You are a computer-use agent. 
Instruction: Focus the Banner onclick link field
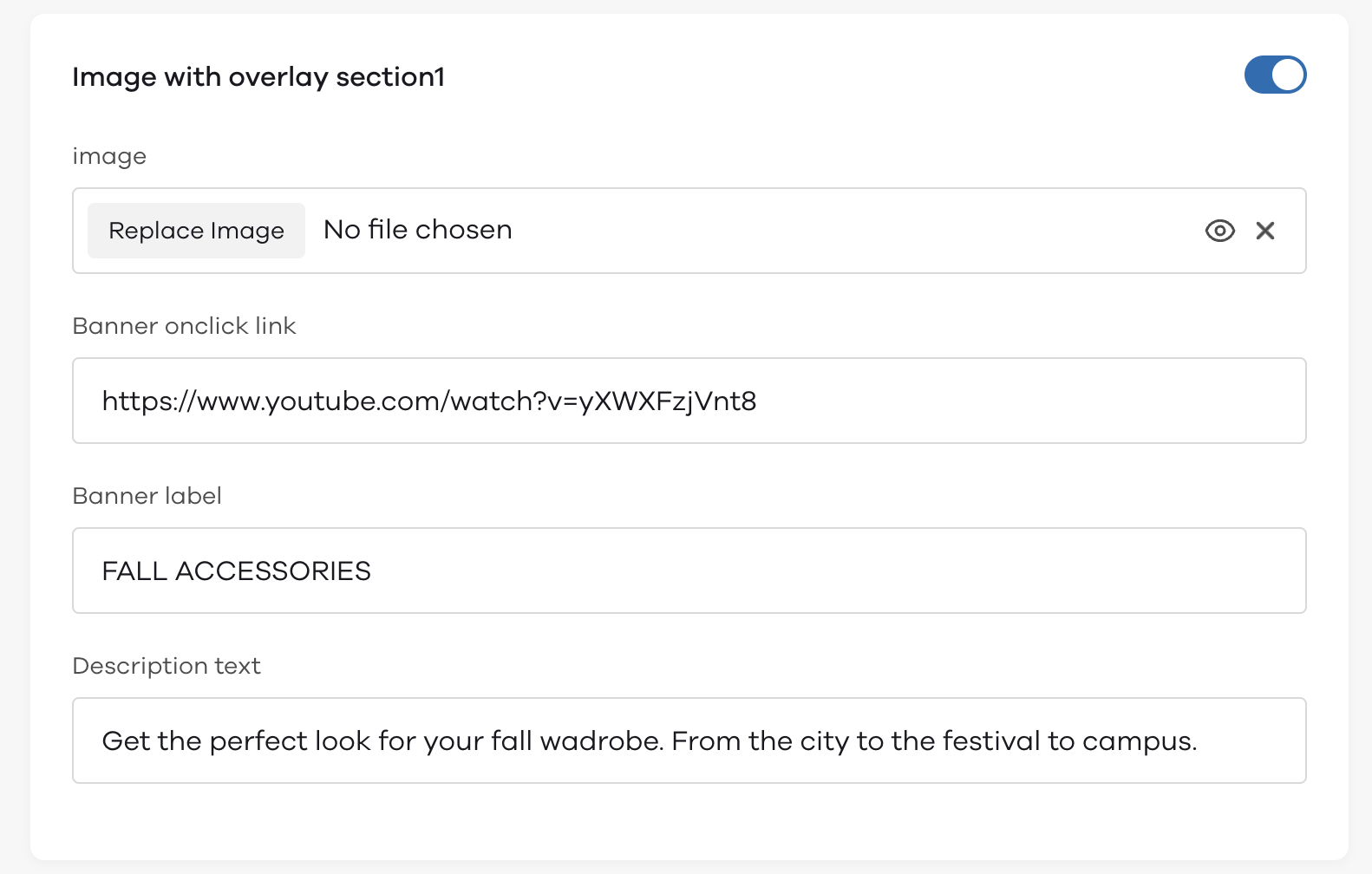pos(689,401)
